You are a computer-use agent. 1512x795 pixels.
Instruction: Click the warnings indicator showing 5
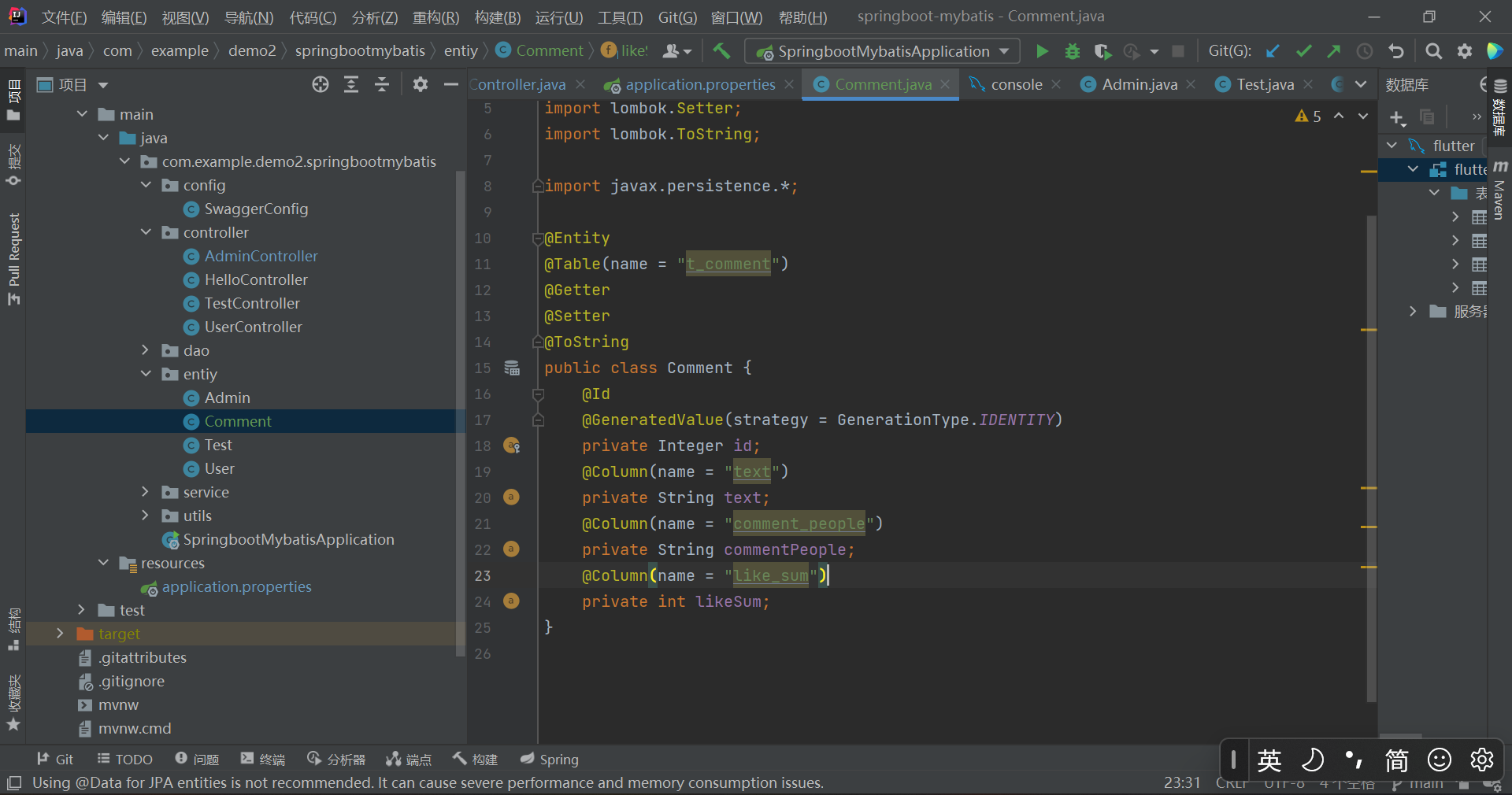(x=1308, y=116)
